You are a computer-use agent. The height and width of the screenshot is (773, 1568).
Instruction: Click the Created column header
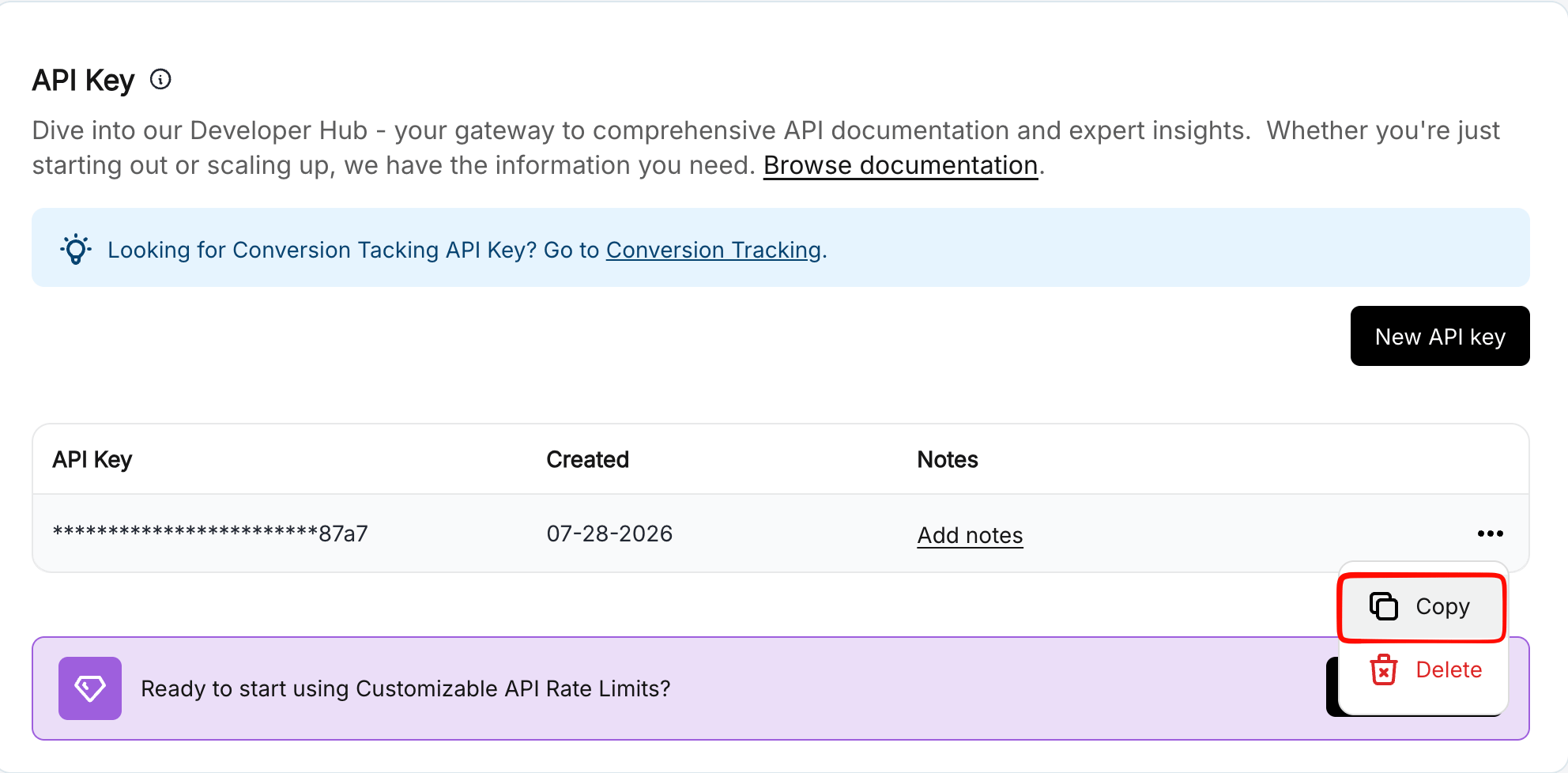coord(587,459)
